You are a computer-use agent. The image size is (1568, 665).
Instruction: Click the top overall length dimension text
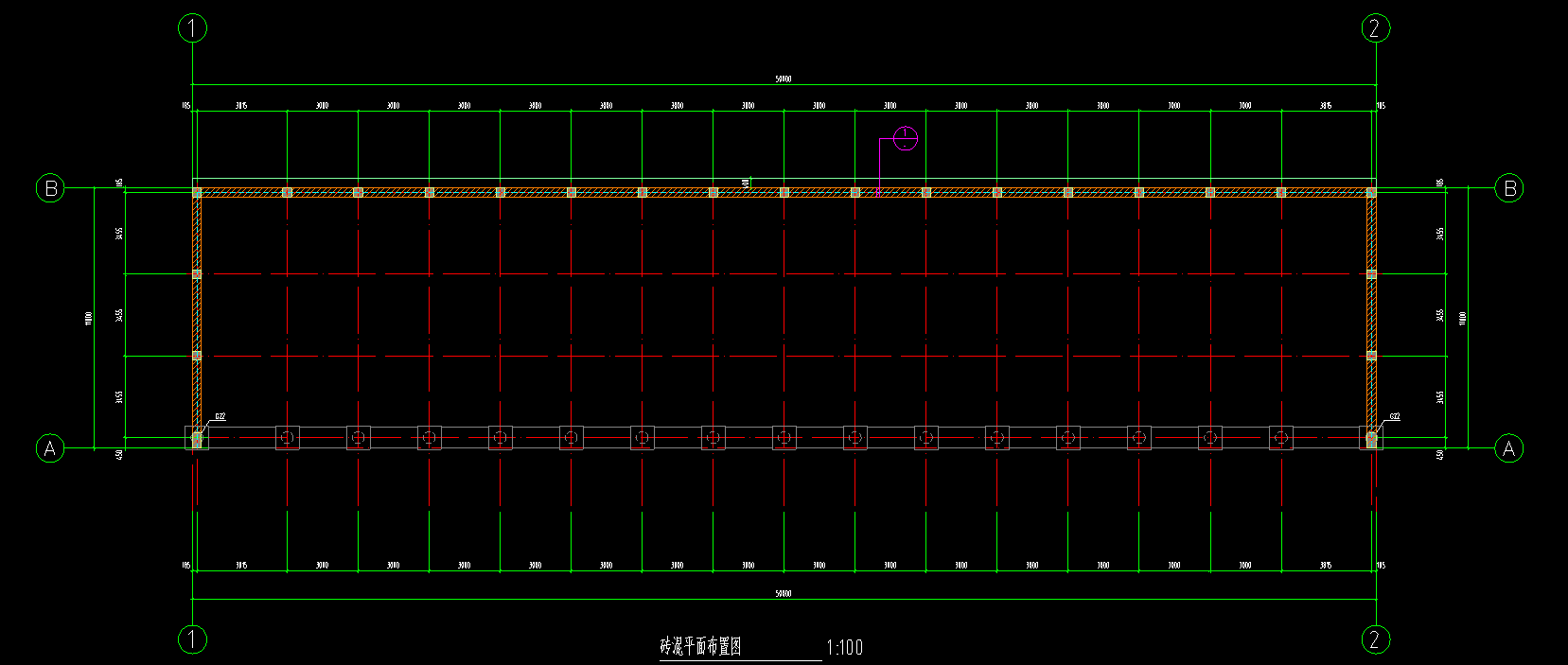click(x=784, y=79)
